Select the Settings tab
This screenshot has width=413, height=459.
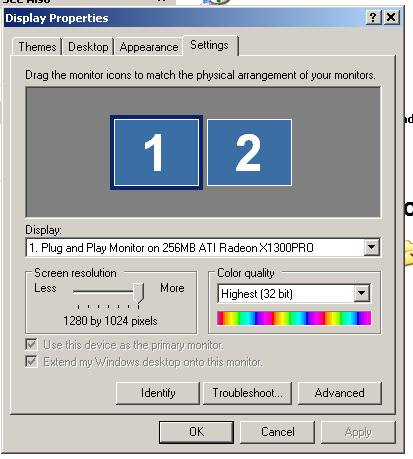coord(210,45)
